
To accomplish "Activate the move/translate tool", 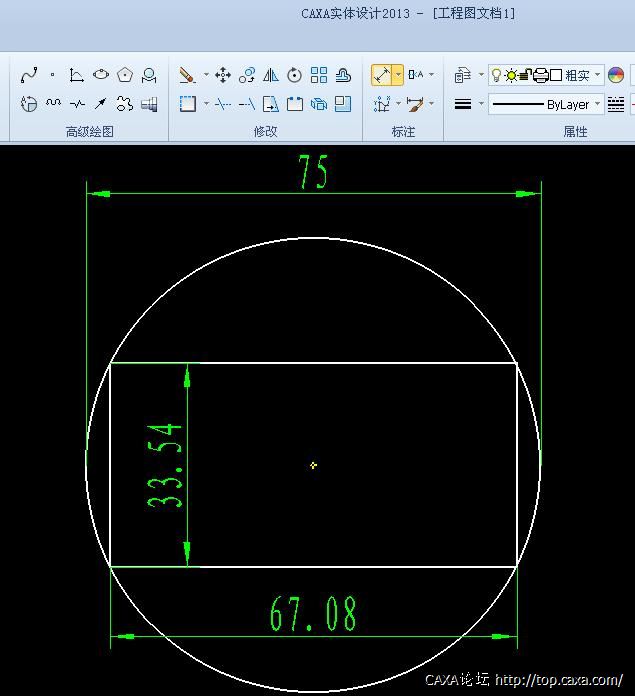I will click(x=223, y=75).
